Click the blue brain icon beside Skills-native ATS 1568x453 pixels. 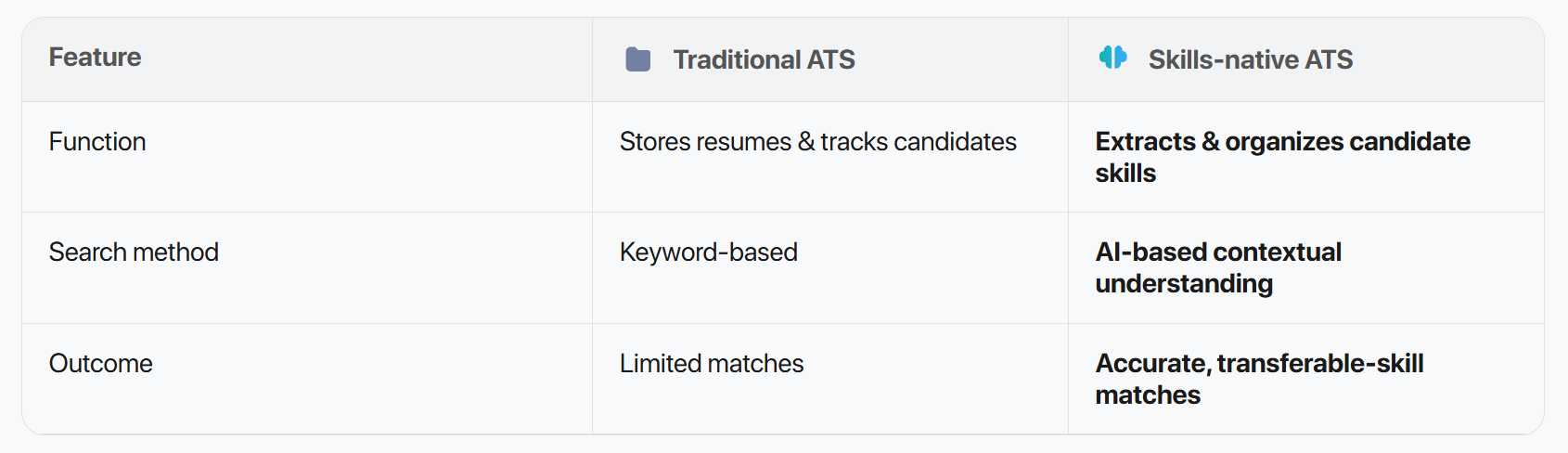(1112, 58)
